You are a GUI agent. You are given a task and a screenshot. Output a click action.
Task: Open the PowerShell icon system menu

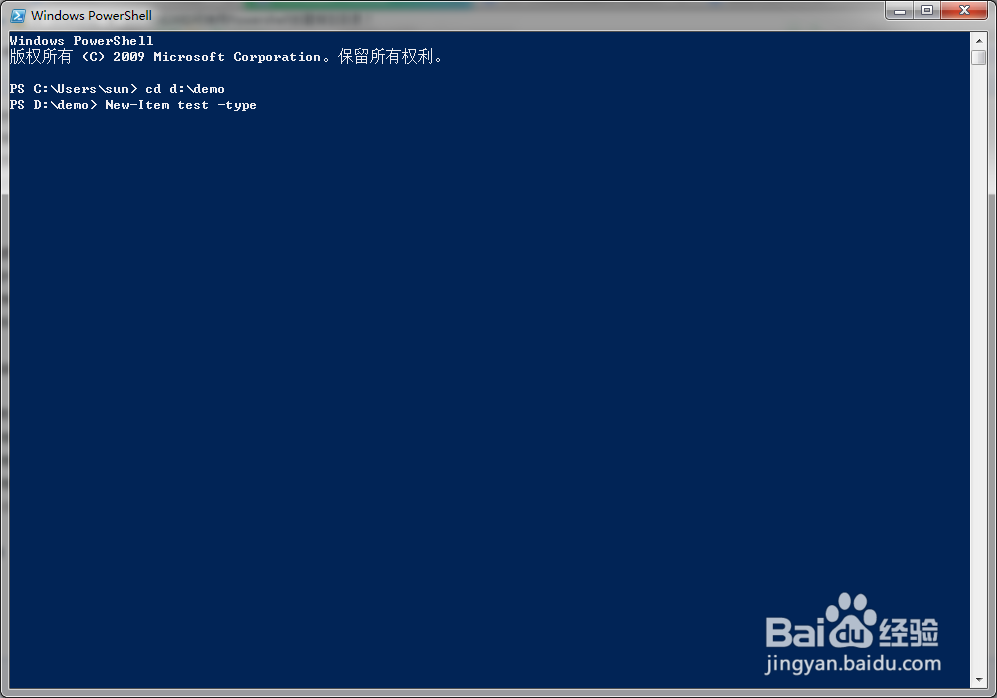pos(18,15)
